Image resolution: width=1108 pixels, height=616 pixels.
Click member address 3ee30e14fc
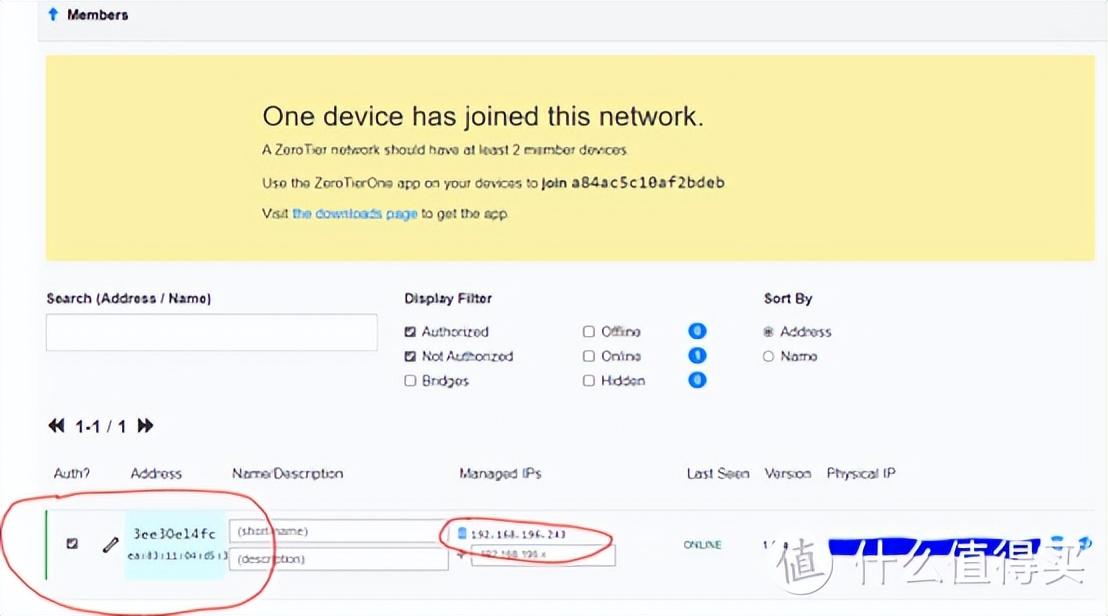[x=175, y=533]
